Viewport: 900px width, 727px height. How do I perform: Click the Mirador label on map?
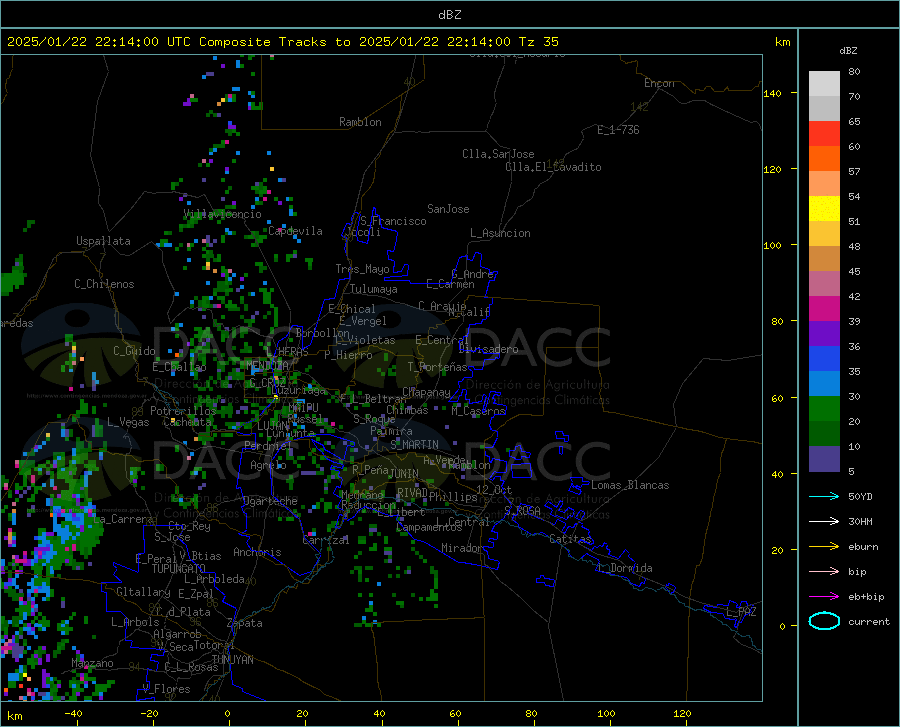[x=461, y=548]
